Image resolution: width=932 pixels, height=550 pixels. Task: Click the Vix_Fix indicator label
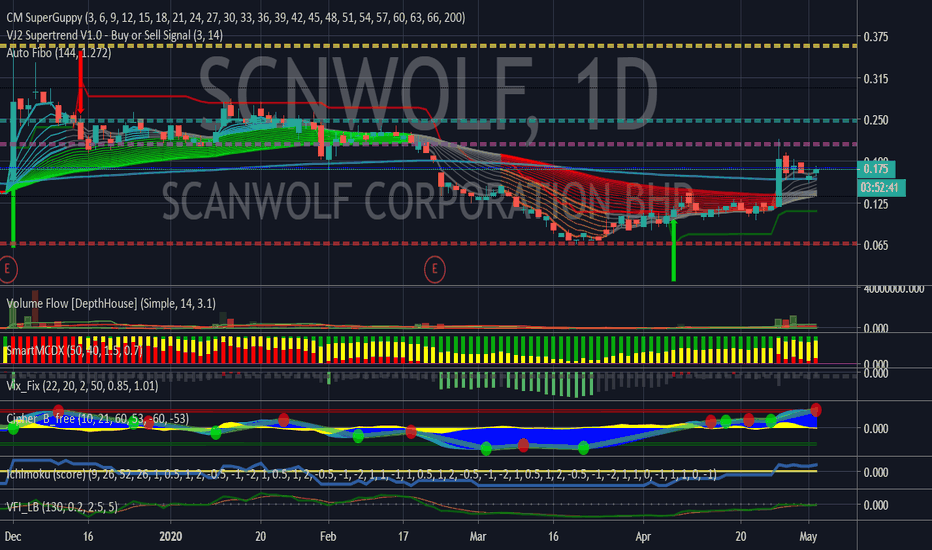tap(82, 386)
